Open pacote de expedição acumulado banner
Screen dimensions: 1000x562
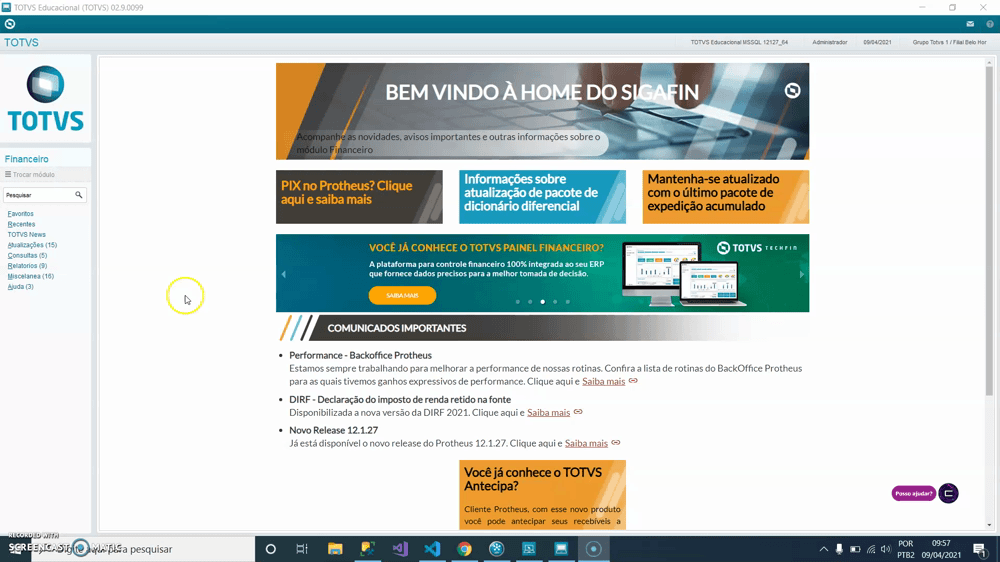[726, 196]
